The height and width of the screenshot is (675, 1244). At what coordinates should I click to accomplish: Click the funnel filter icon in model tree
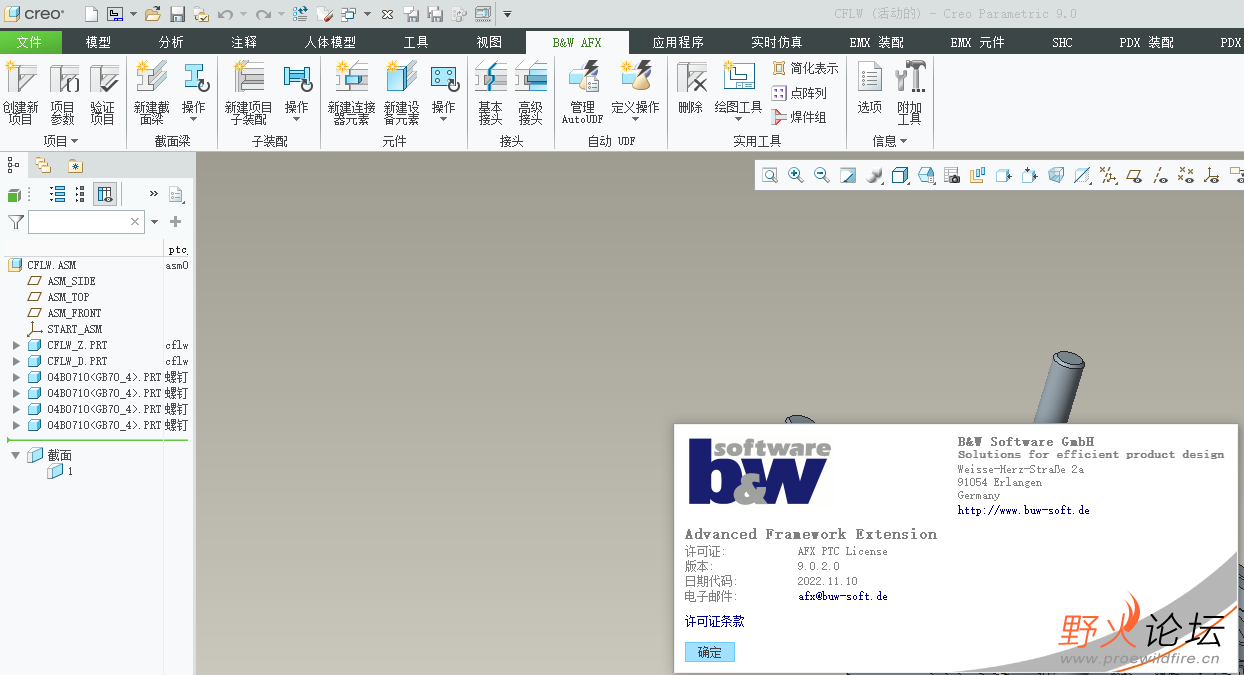coord(16,222)
